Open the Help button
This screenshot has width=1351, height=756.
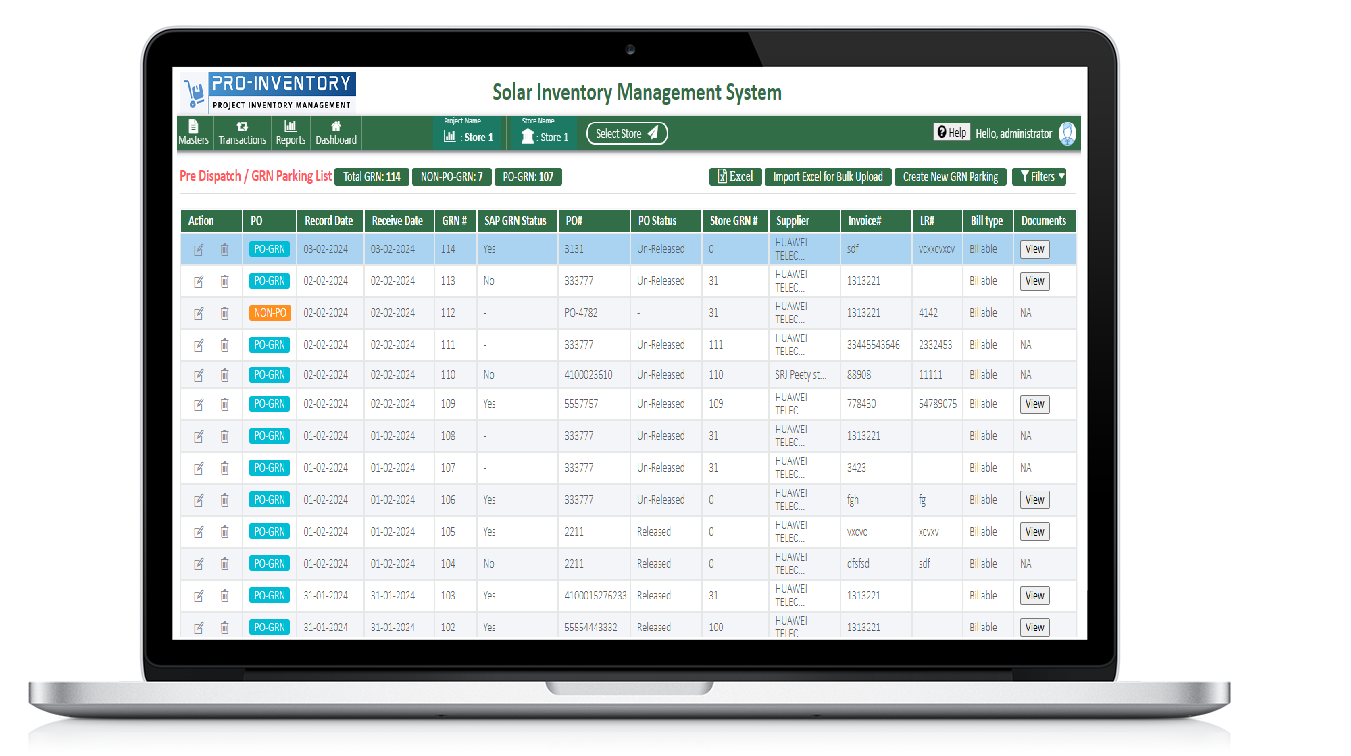[951, 133]
